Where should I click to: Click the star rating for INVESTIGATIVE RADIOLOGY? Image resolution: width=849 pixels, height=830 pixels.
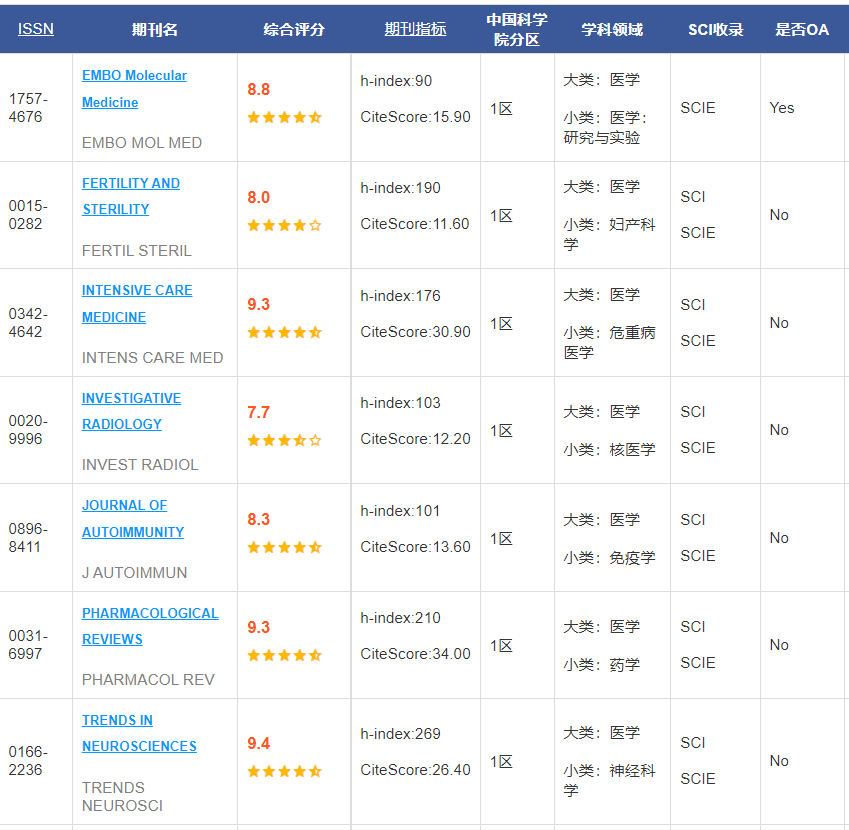[284, 440]
